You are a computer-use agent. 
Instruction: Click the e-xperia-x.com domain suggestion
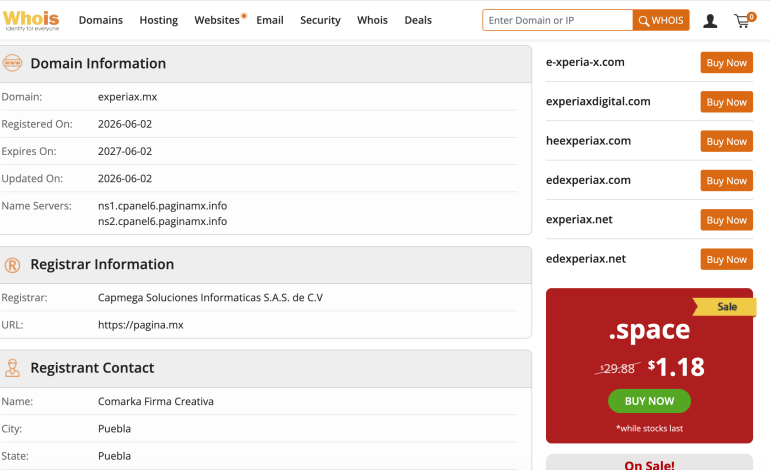tap(585, 62)
